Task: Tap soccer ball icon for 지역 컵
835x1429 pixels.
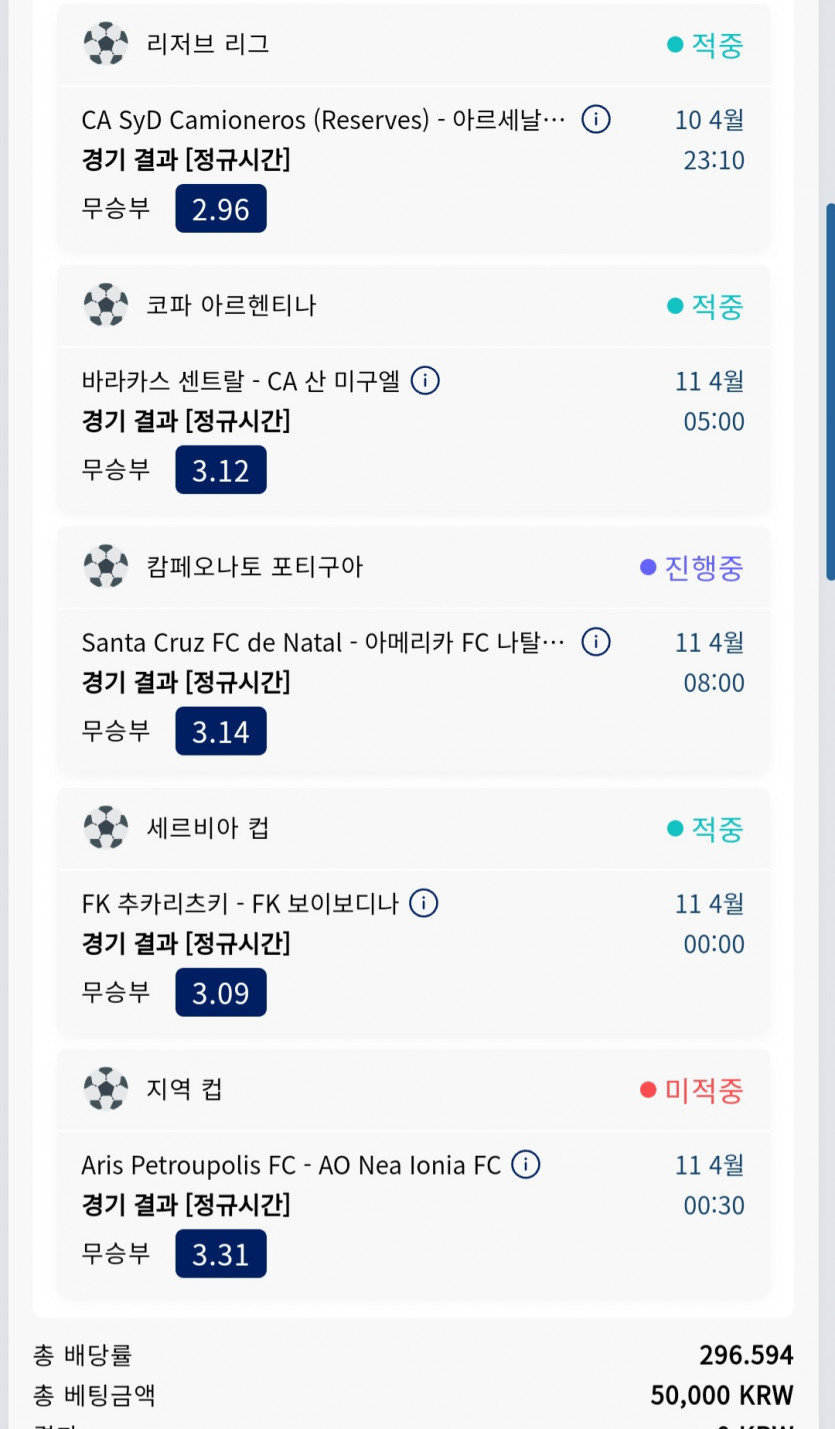Action: 106,1089
